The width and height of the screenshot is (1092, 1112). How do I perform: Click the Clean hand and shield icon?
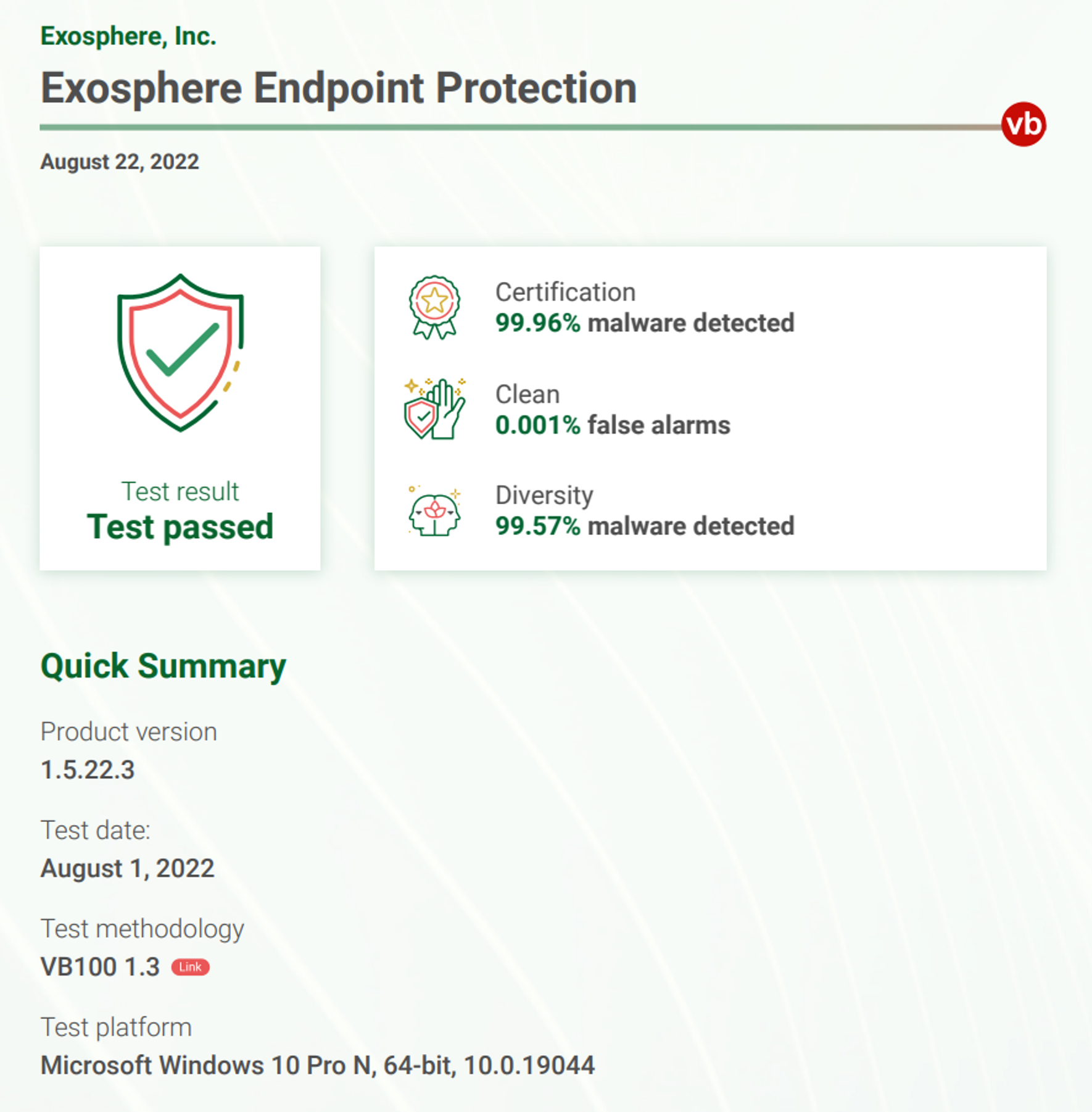pyautogui.click(x=434, y=409)
